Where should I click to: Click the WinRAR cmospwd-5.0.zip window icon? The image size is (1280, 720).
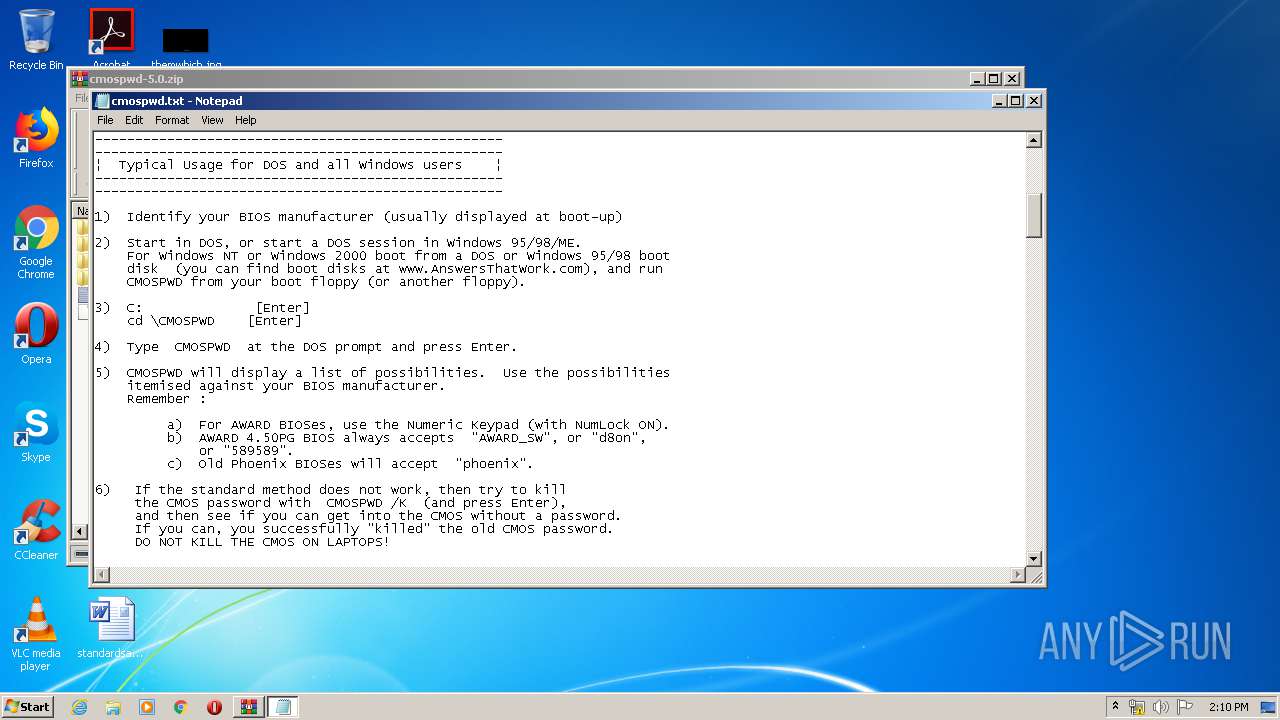pos(79,79)
